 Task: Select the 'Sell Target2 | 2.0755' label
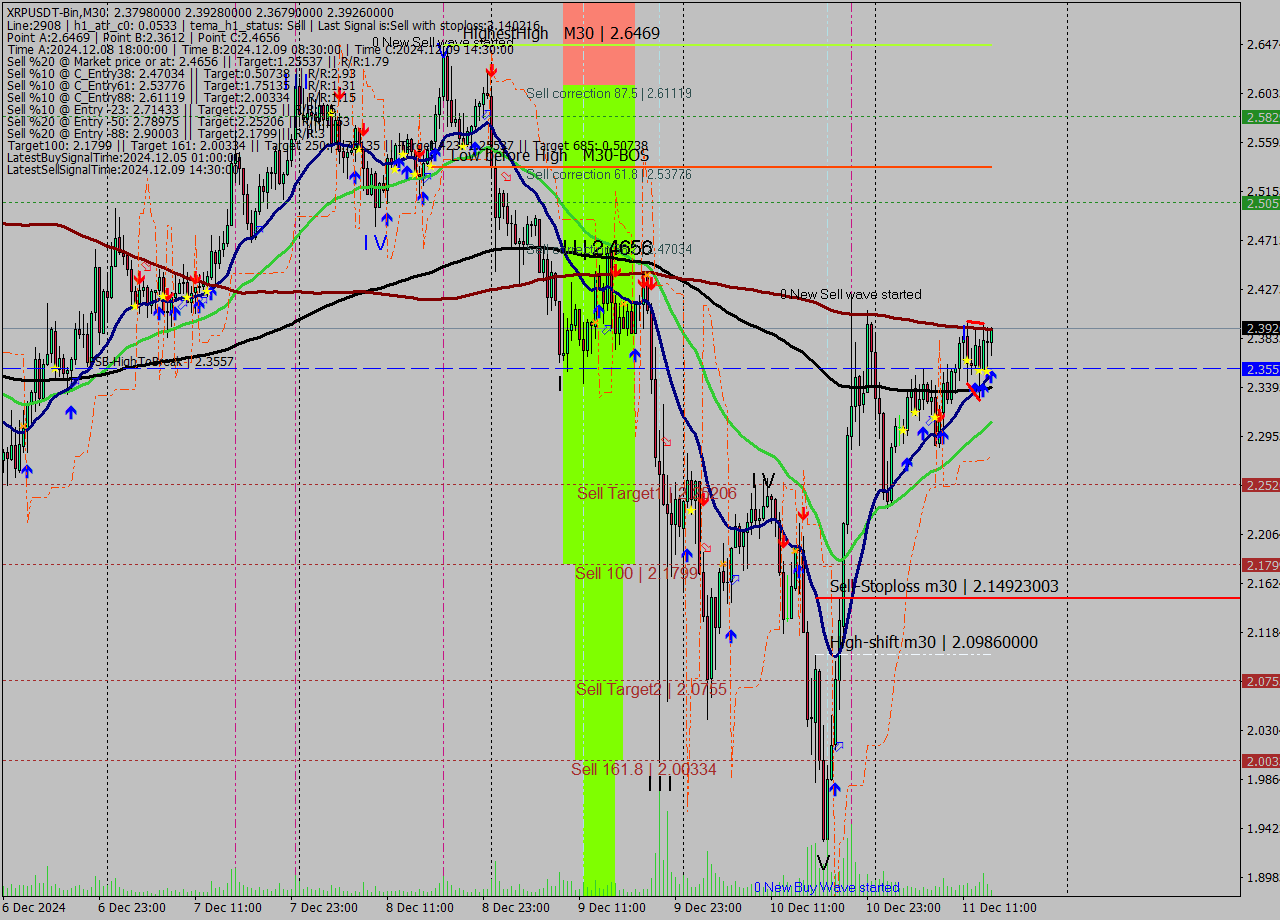tap(652, 690)
